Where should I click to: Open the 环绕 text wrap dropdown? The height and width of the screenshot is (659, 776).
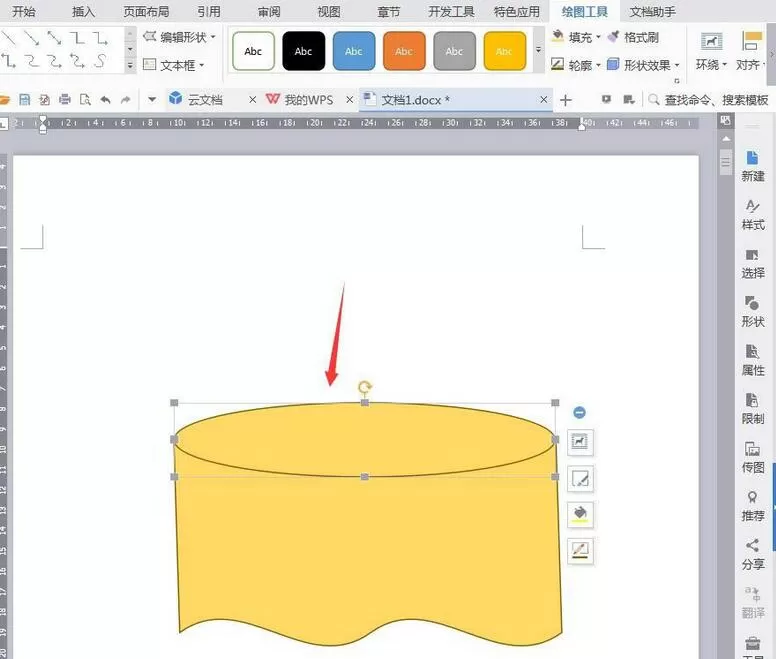pyautogui.click(x=711, y=51)
